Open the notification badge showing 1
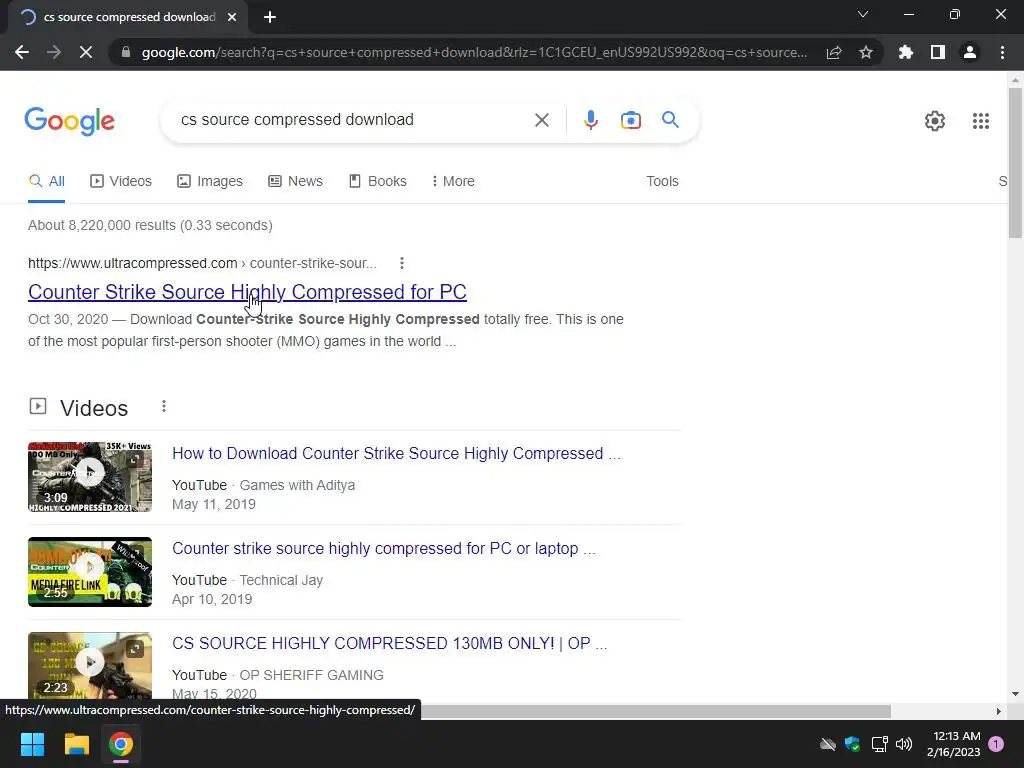 996,744
